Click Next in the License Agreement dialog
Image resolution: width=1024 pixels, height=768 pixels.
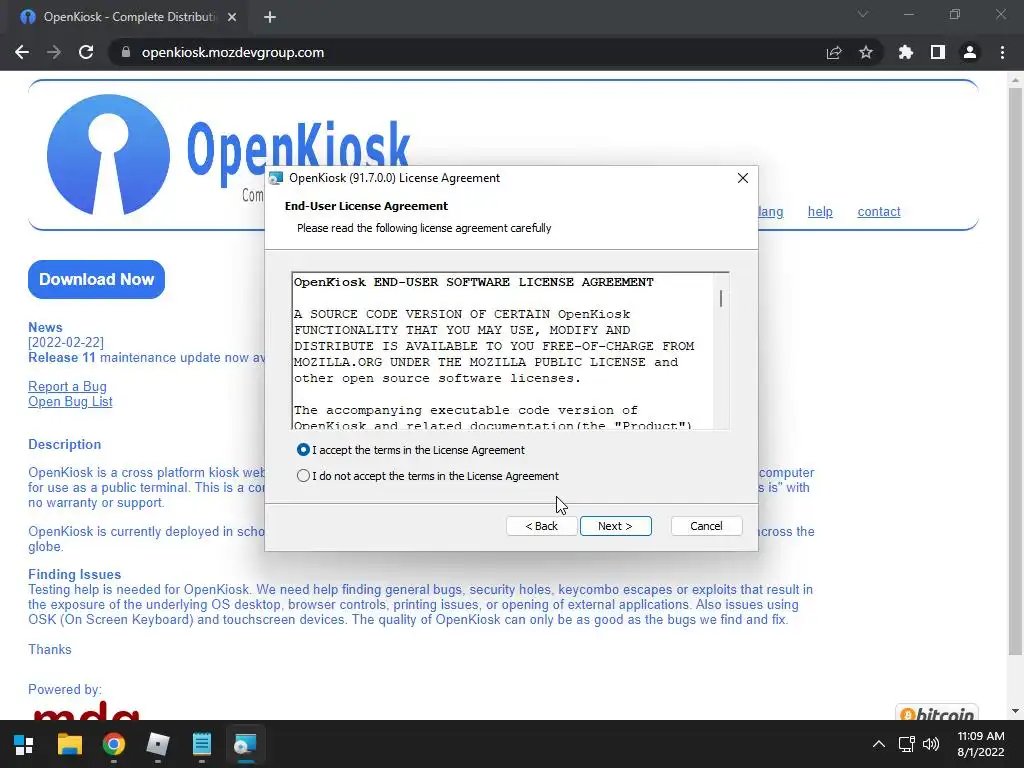tap(615, 526)
